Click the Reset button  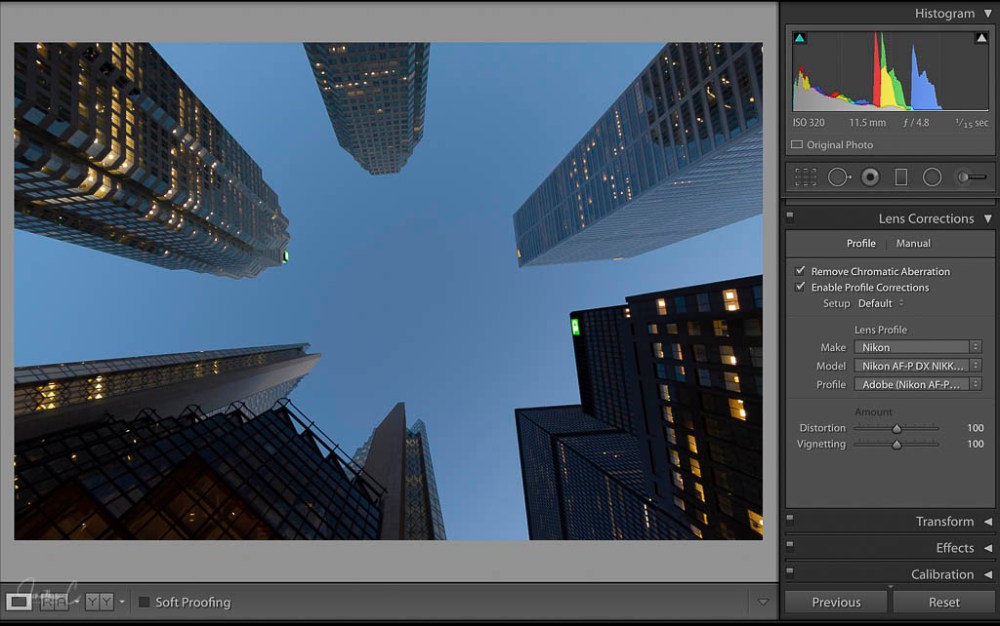[943, 602]
